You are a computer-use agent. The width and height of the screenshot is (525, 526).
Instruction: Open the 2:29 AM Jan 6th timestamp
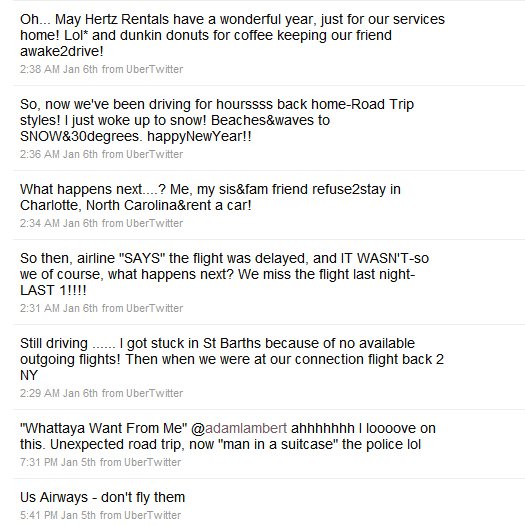tap(59, 393)
